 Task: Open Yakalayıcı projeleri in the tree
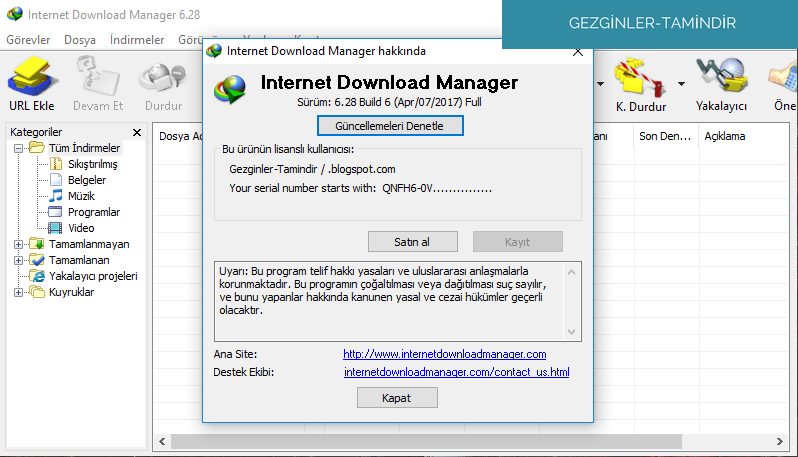pyautogui.click(x=92, y=276)
